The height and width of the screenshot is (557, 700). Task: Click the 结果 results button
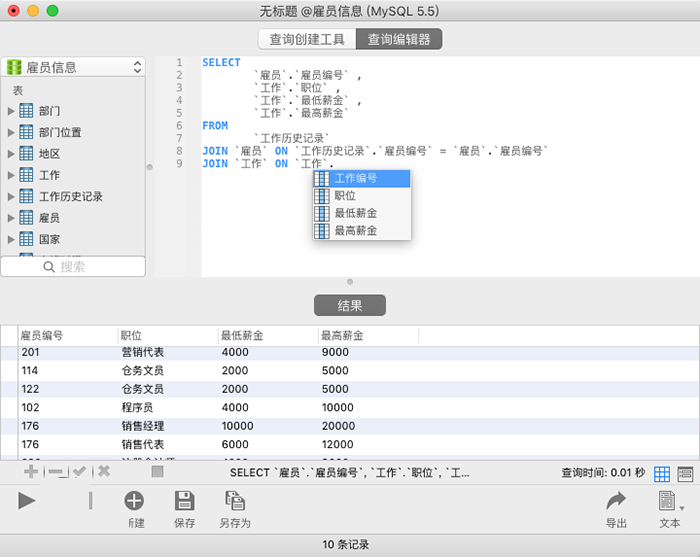(x=350, y=305)
